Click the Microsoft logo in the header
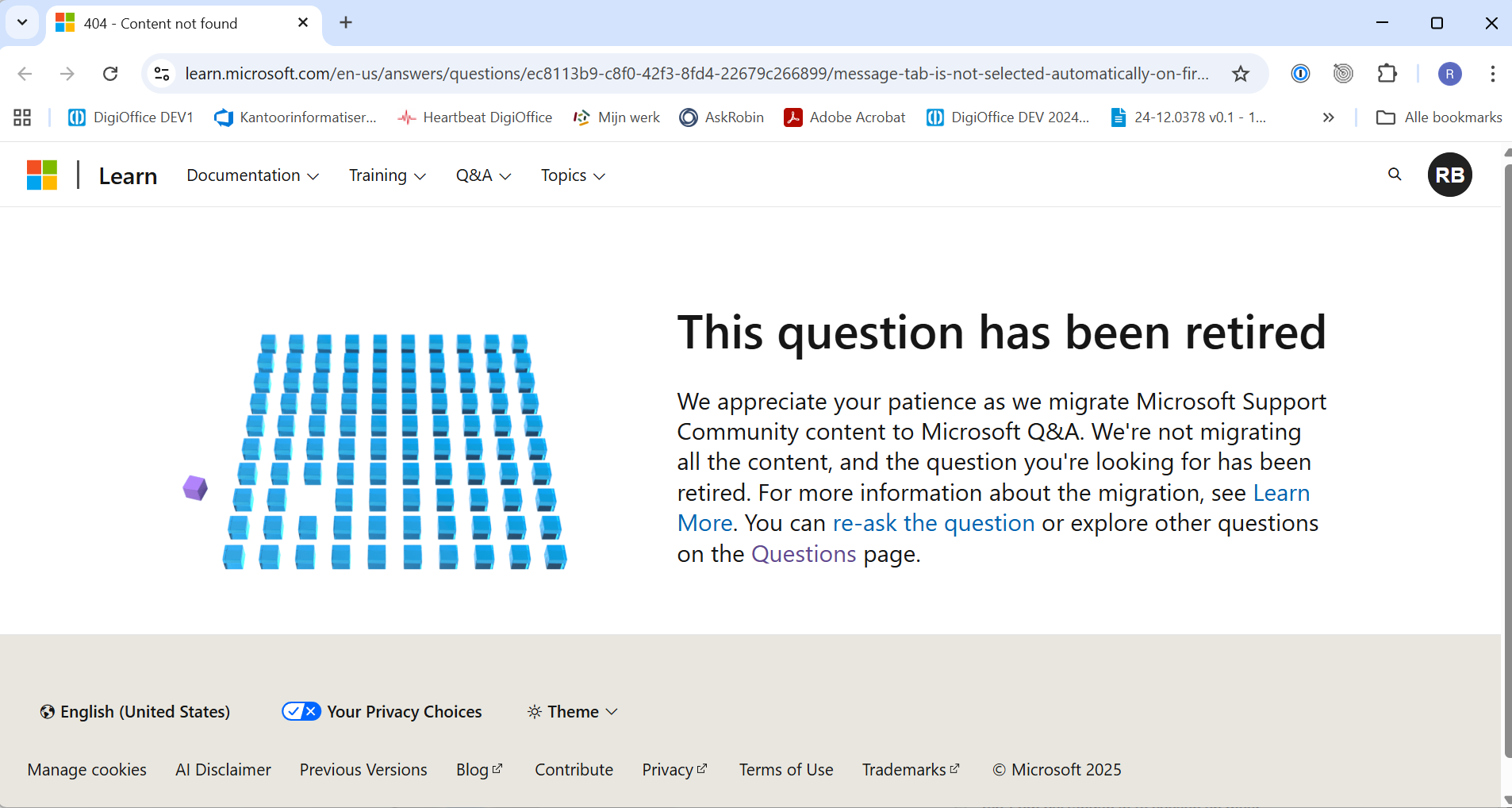This screenshot has width=1512, height=808. tap(42, 175)
